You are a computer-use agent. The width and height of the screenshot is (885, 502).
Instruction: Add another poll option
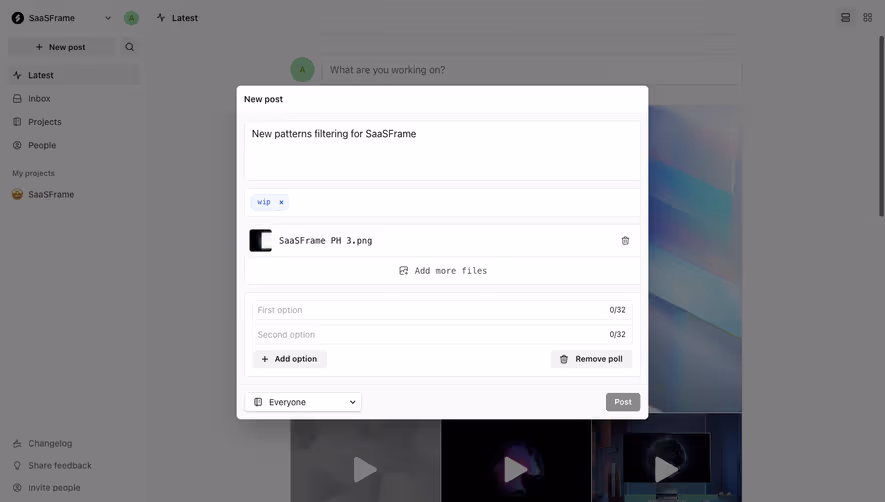click(x=290, y=359)
